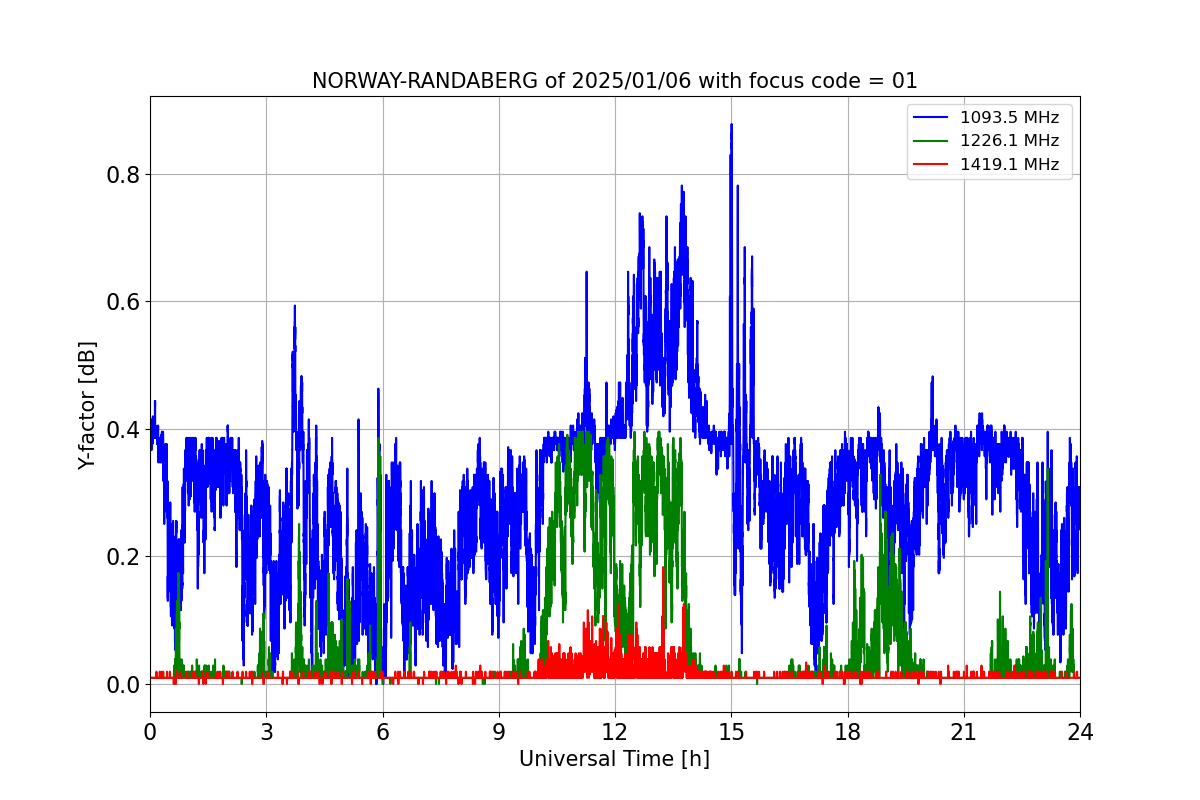Screen dimensions: 1200x800
Task: Select the 1226.1 MHz legend label
Action: pyautogui.click(x=1009, y=141)
